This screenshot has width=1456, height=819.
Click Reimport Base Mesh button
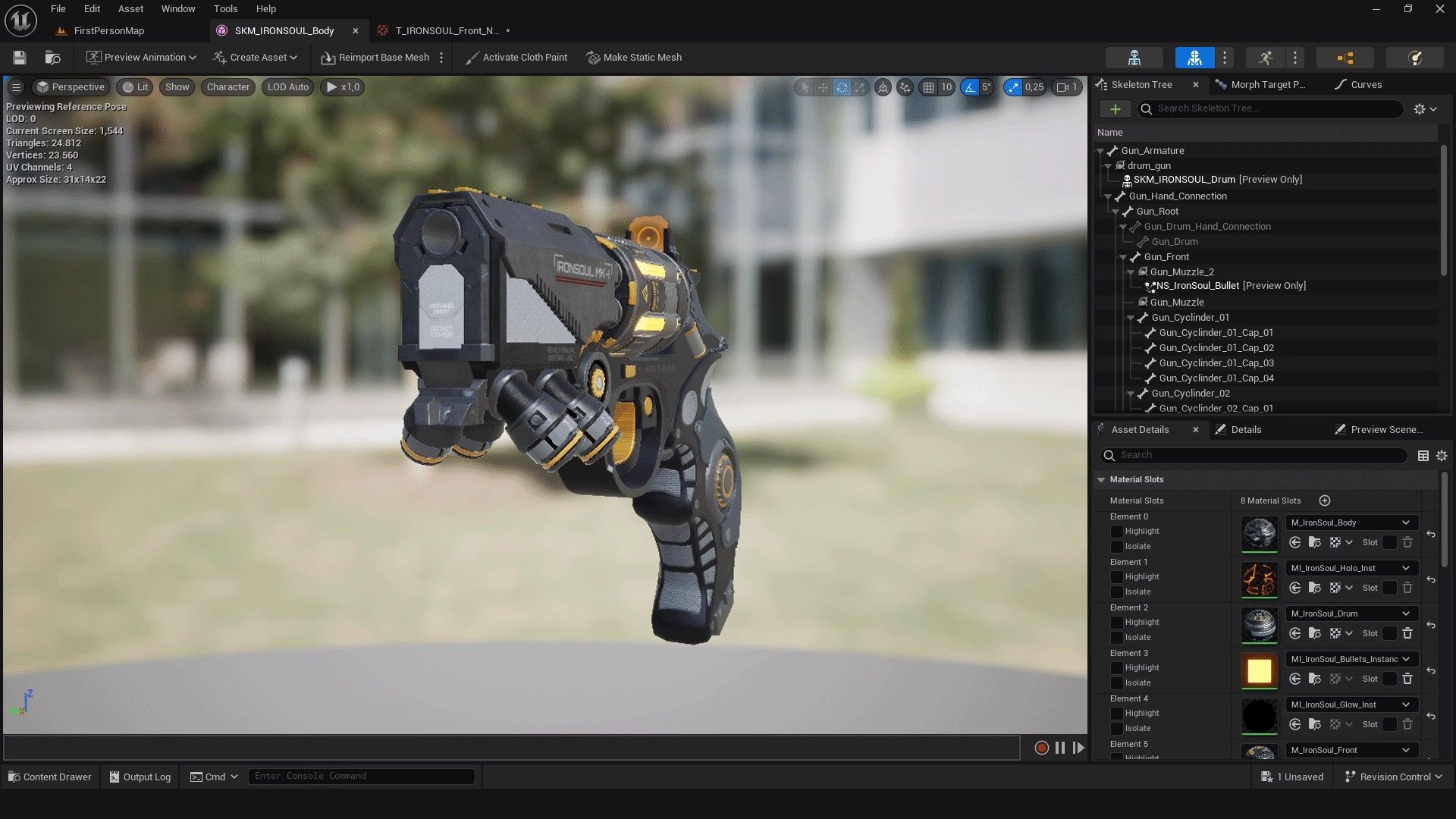coord(375,58)
